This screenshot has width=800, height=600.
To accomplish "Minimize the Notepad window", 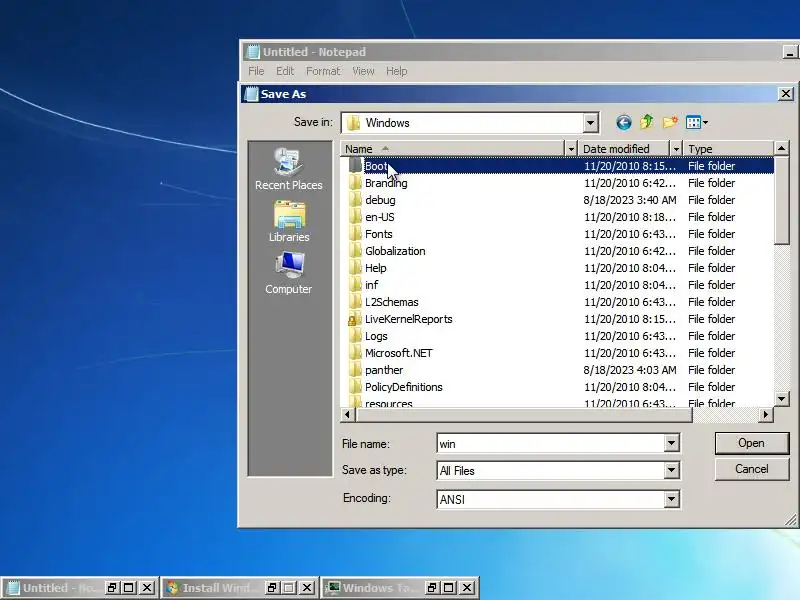I will [x=790, y=52].
